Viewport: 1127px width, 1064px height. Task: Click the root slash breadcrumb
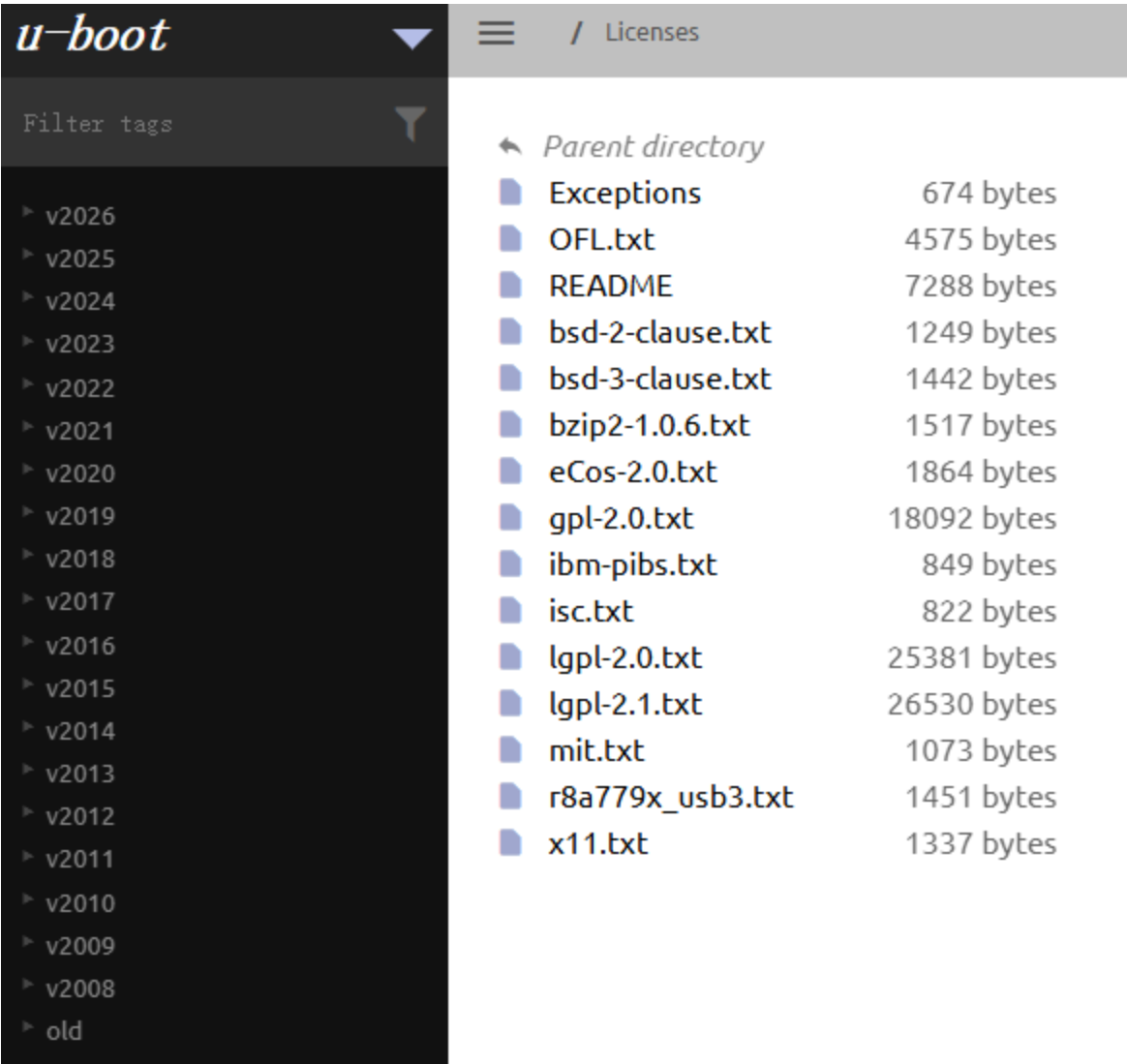[x=576, y=32]
